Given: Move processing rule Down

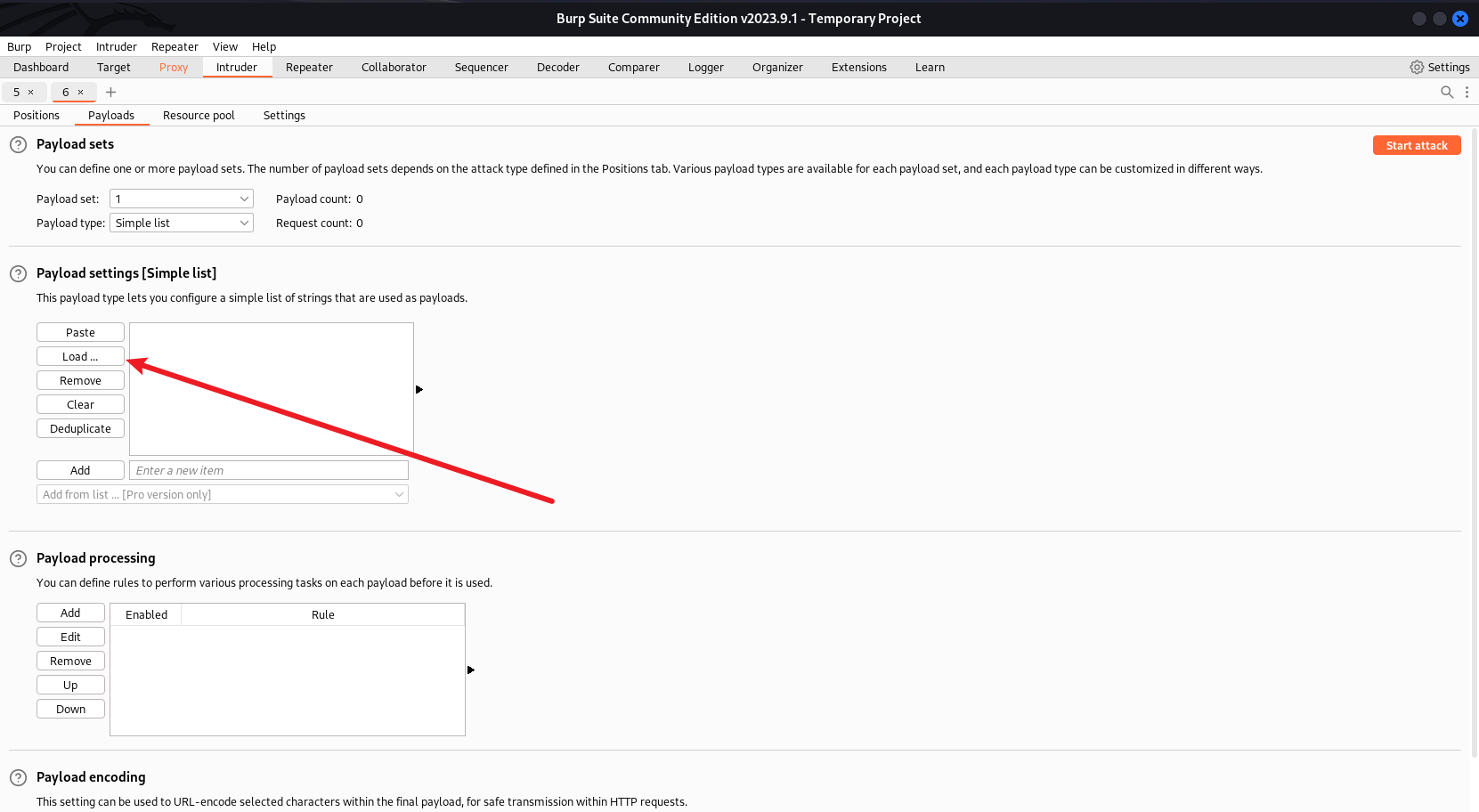Looking at the screenshot, I should point(70,709).
